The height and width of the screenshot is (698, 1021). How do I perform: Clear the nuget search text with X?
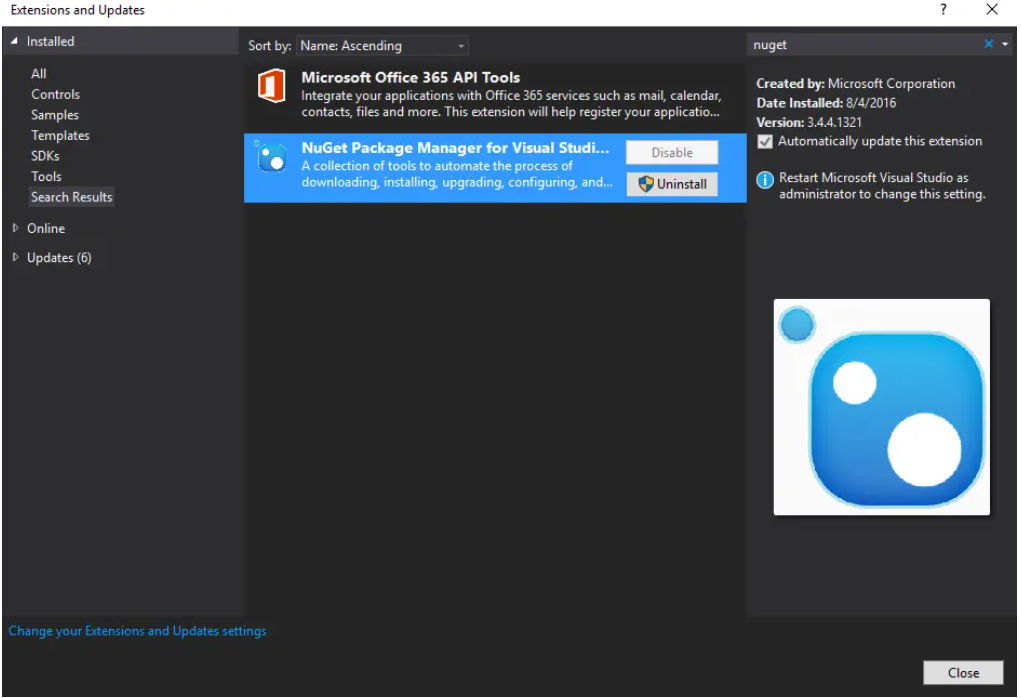[x=989, y=44]
